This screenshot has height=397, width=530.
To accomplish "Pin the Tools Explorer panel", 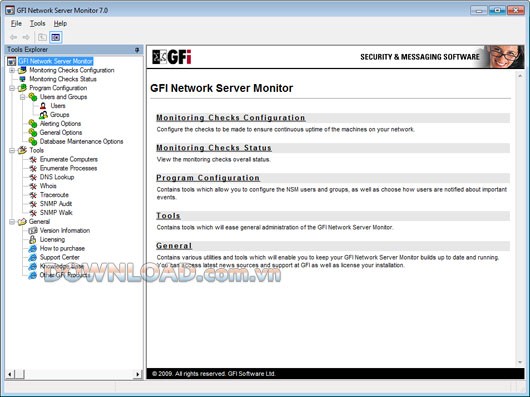I will pyautogui.click(x=137, y=50).
